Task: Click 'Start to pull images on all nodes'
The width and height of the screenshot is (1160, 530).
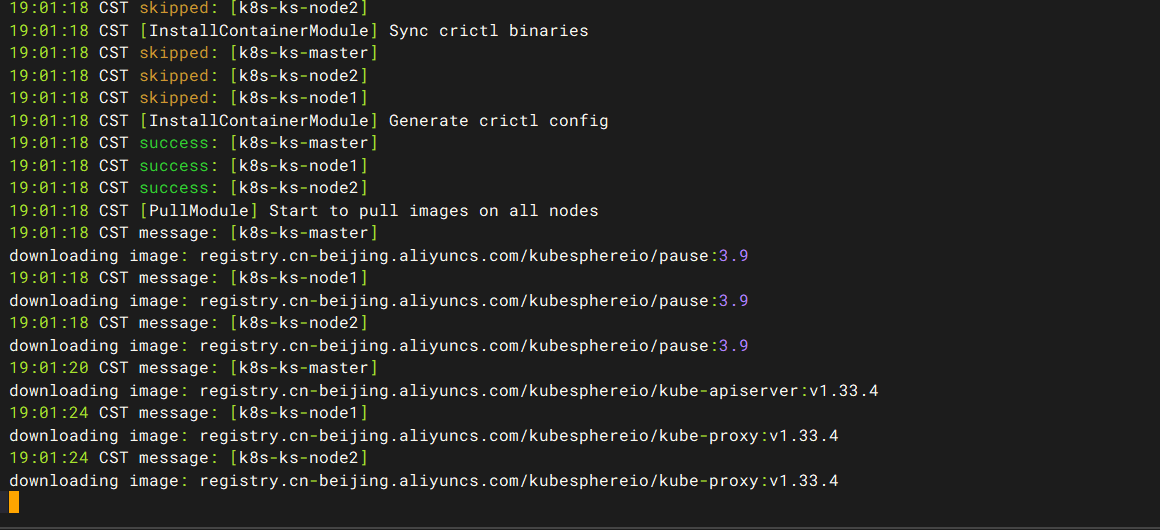Action: click(x=434, y=211)
